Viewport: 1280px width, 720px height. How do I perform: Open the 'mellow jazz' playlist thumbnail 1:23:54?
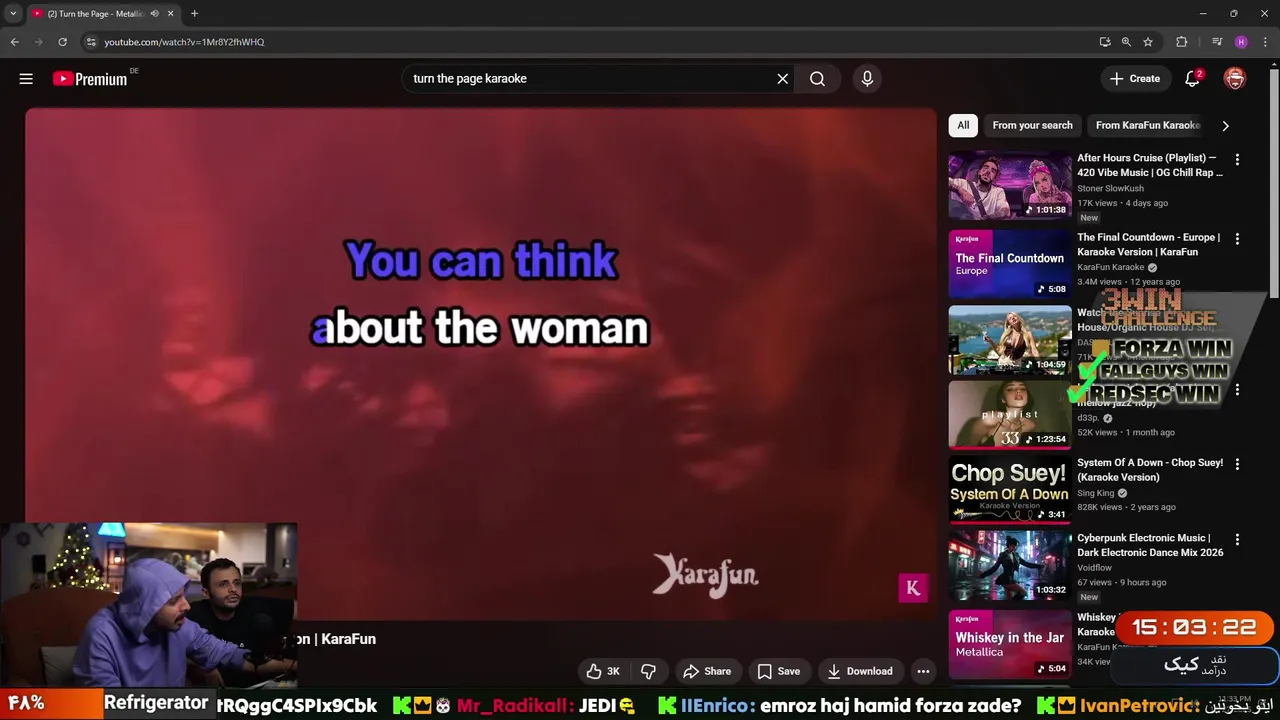tap(1009, 414)
